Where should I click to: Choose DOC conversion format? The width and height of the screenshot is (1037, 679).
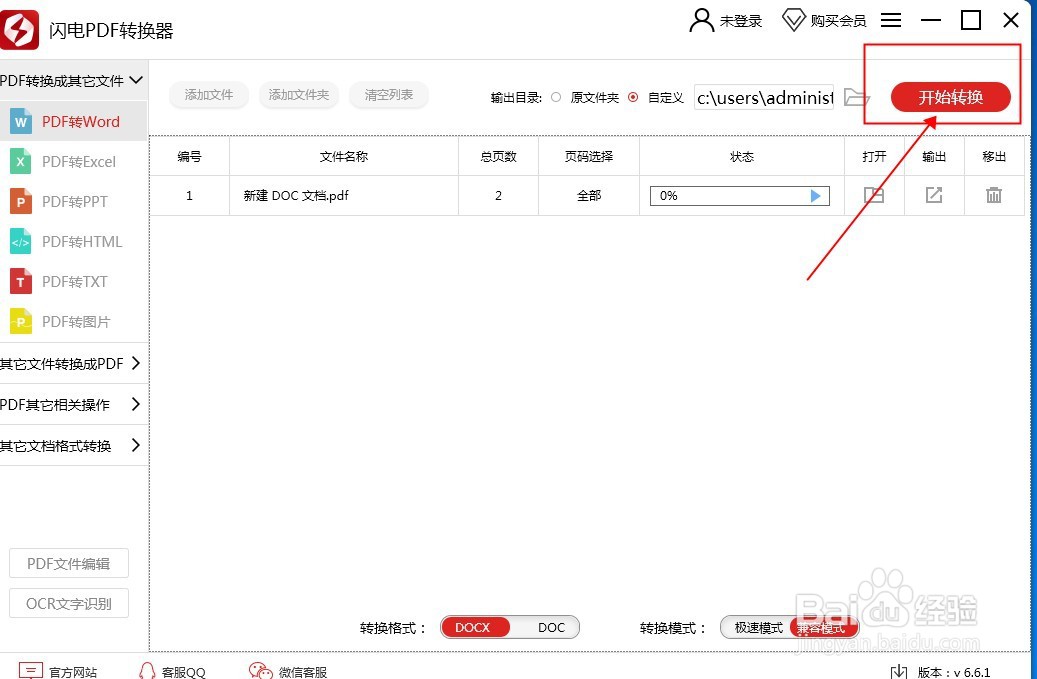click(551, 627)
